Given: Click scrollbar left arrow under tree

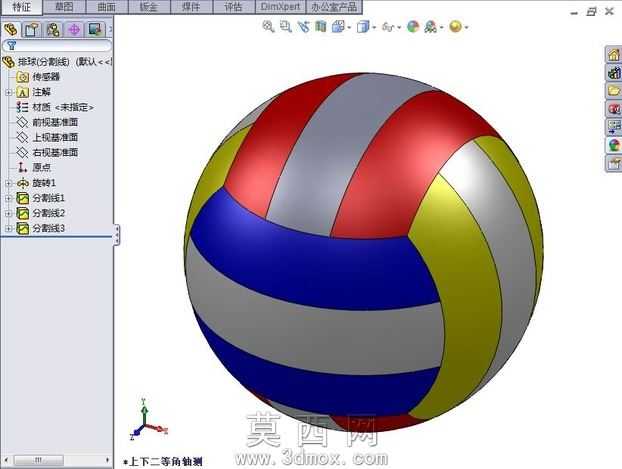Looking at the screenshot, I should point(6,460).
